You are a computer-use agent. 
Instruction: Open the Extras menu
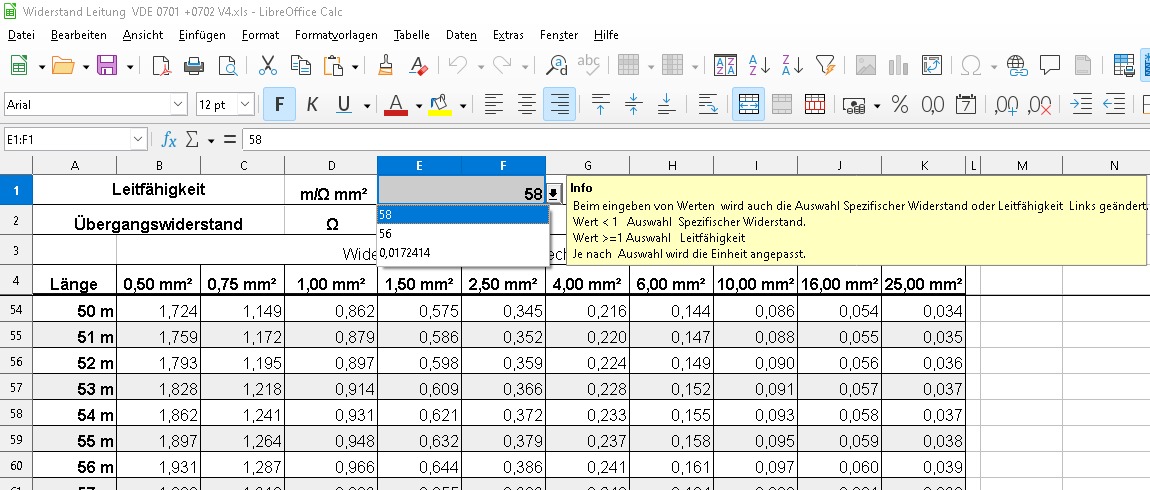[508, 34]
